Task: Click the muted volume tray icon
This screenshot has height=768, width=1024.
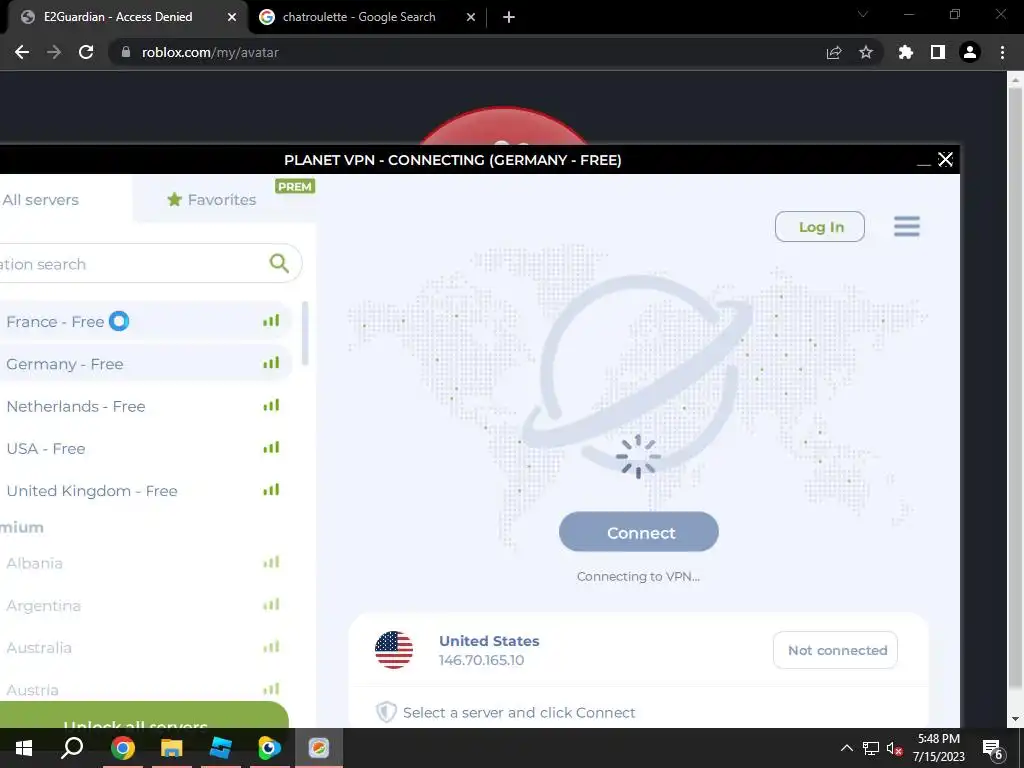Action: click(895, 749)
